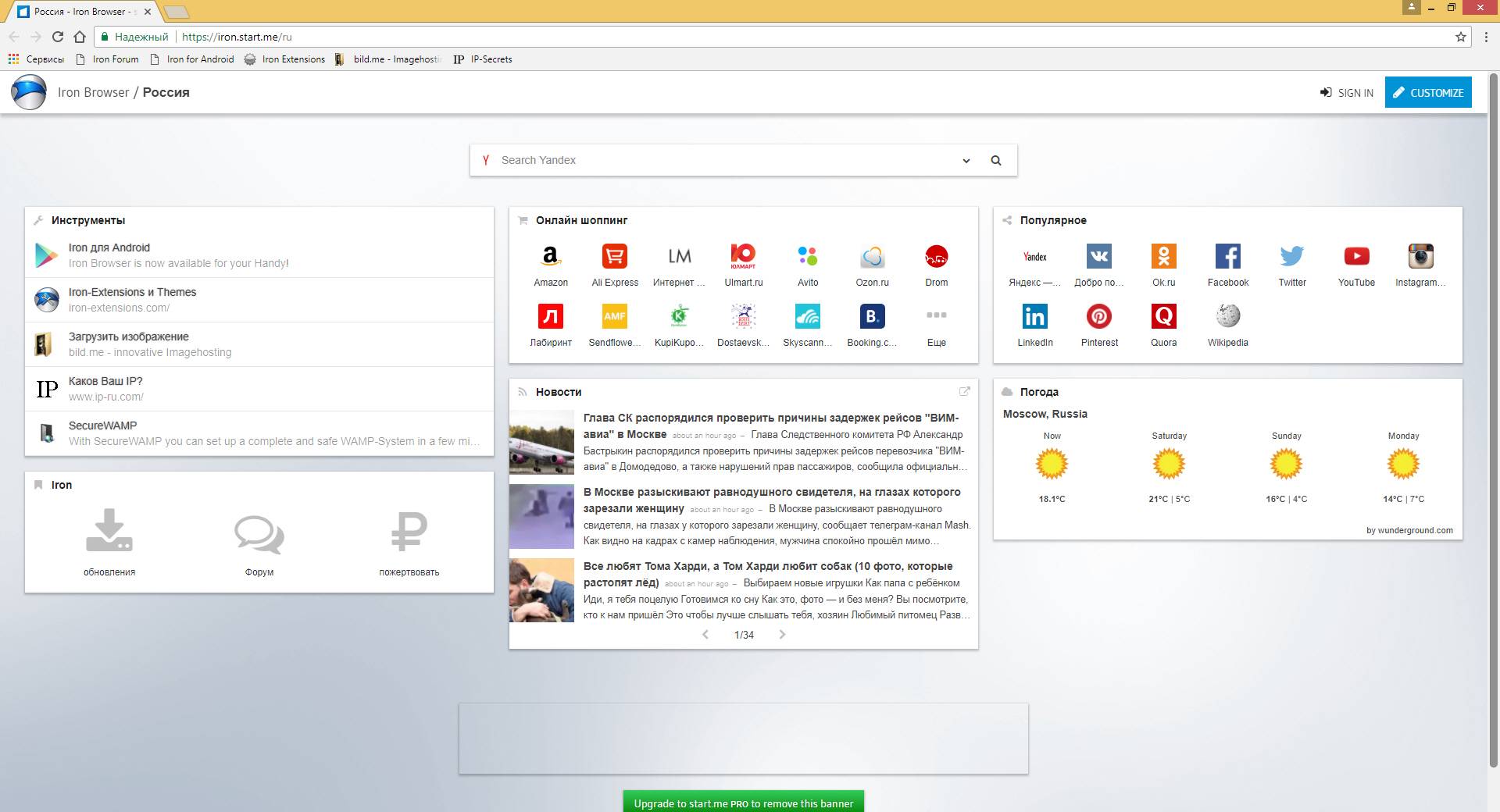Click the Iron Browser logo
The height and width of the screenshot is (812, 1500).
(29, 92)
